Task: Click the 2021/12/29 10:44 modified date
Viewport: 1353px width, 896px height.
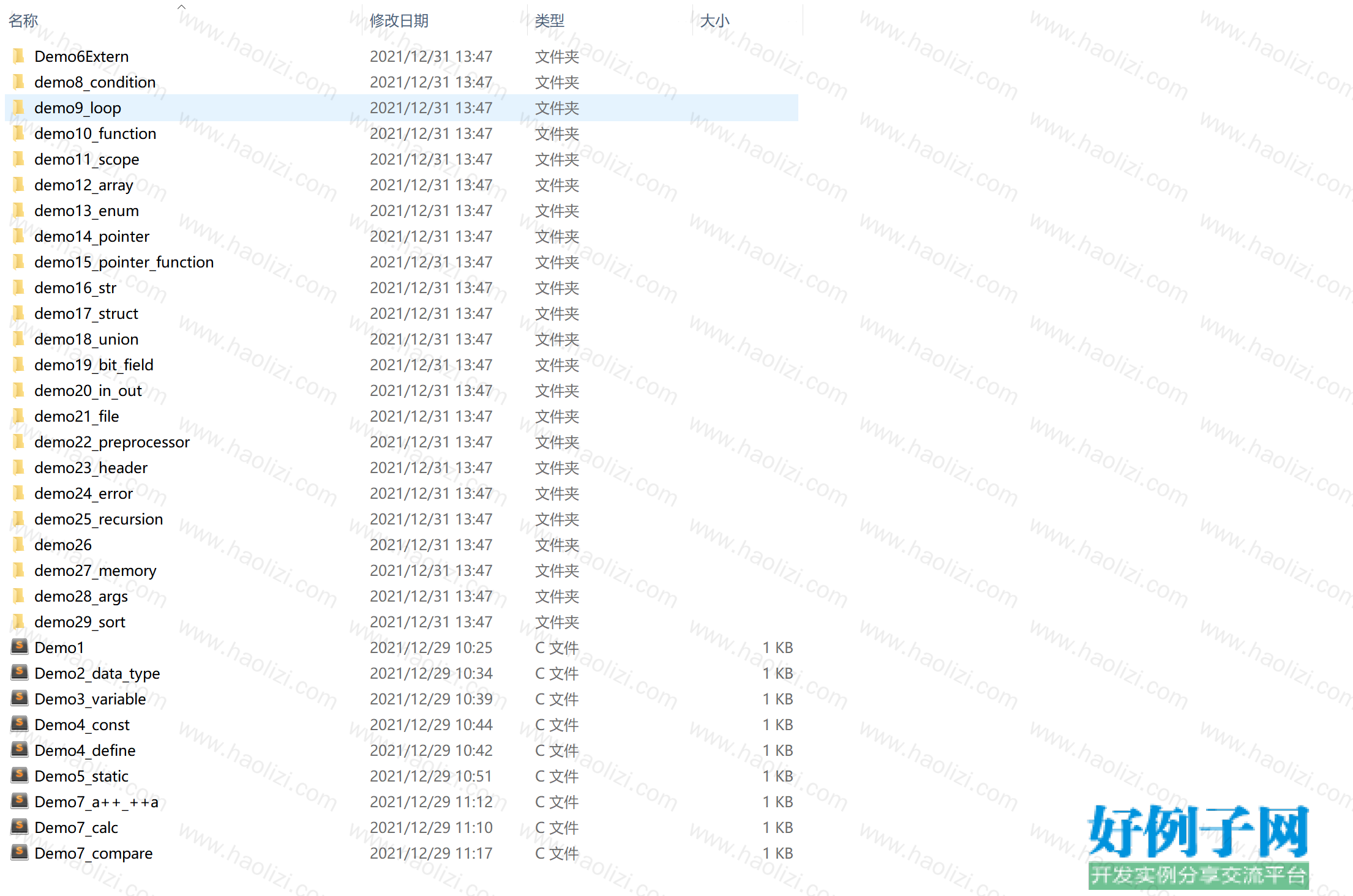Action: click(431, 725)
